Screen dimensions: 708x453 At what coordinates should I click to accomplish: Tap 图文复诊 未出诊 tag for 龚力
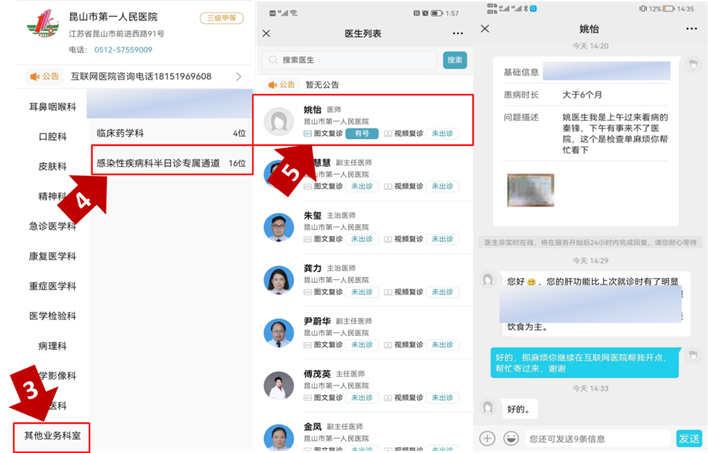[362, 292]
